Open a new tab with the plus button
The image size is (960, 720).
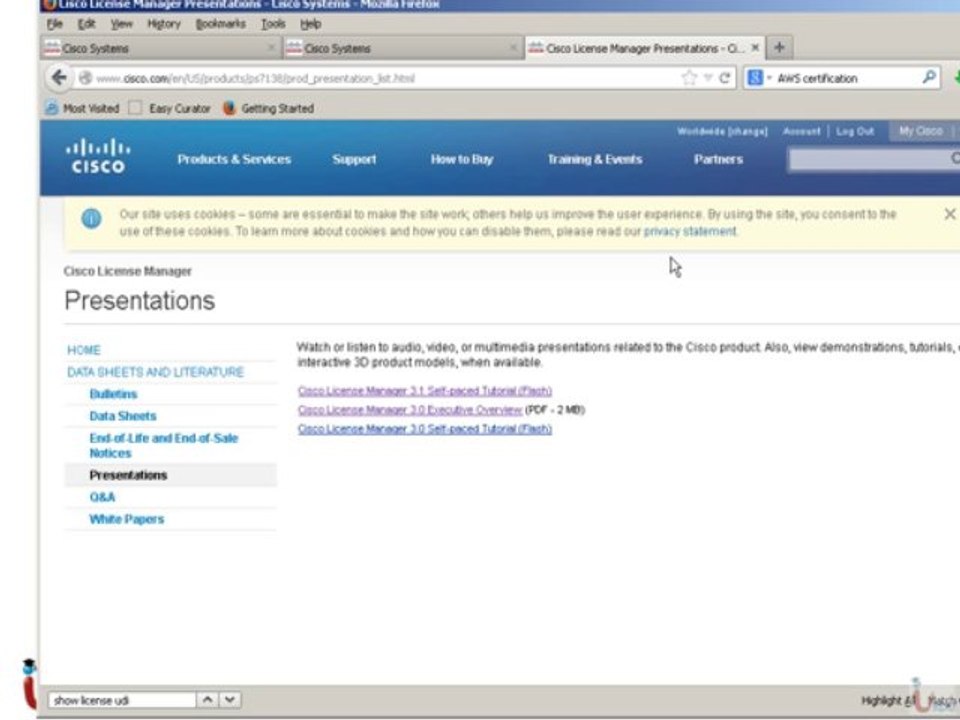[779, 47]
